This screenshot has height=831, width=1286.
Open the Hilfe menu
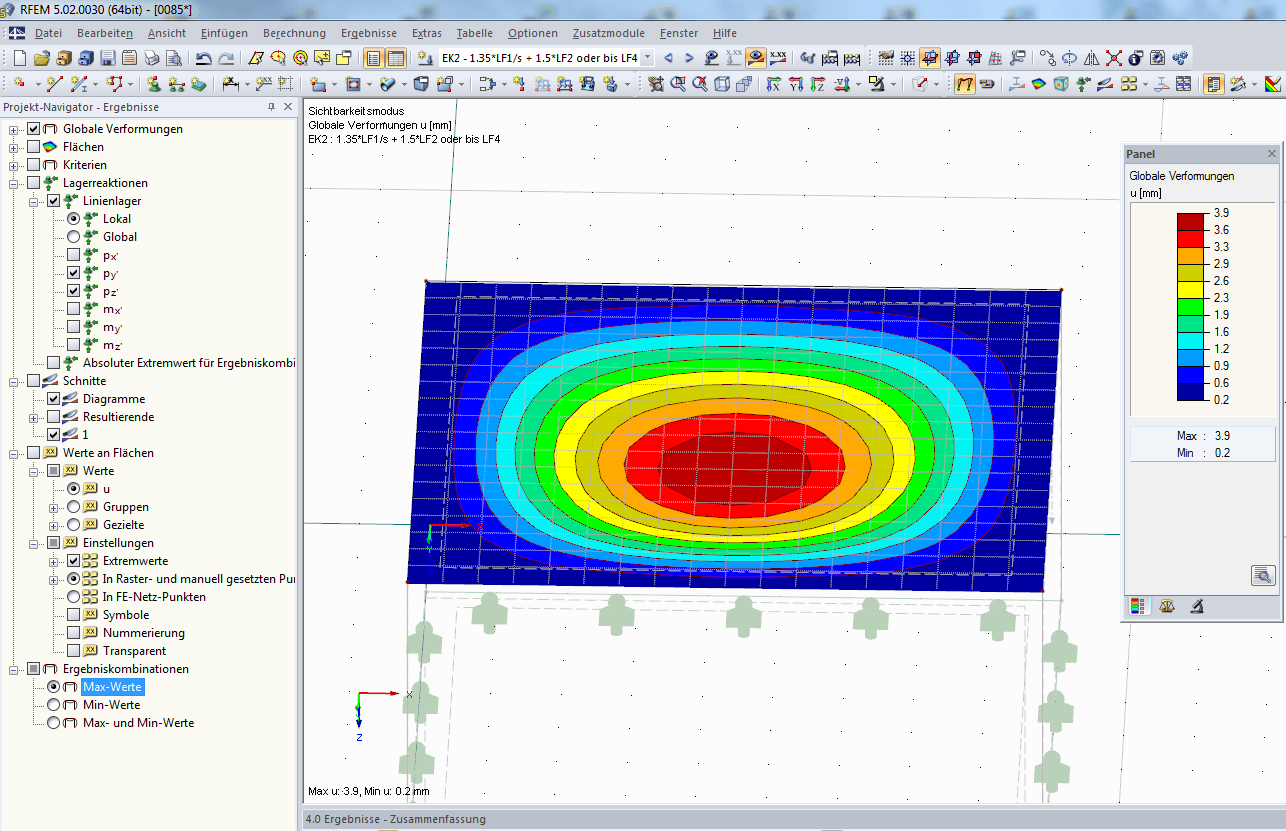coord(725,33)
